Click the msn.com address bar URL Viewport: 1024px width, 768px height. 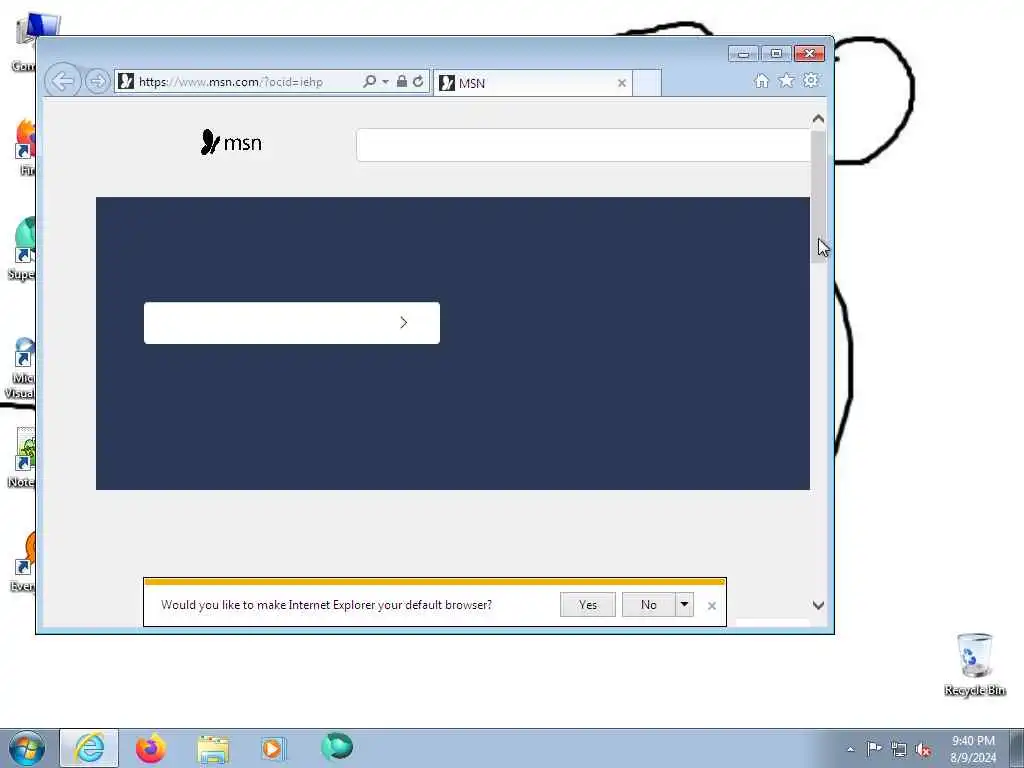click(231, 82)
